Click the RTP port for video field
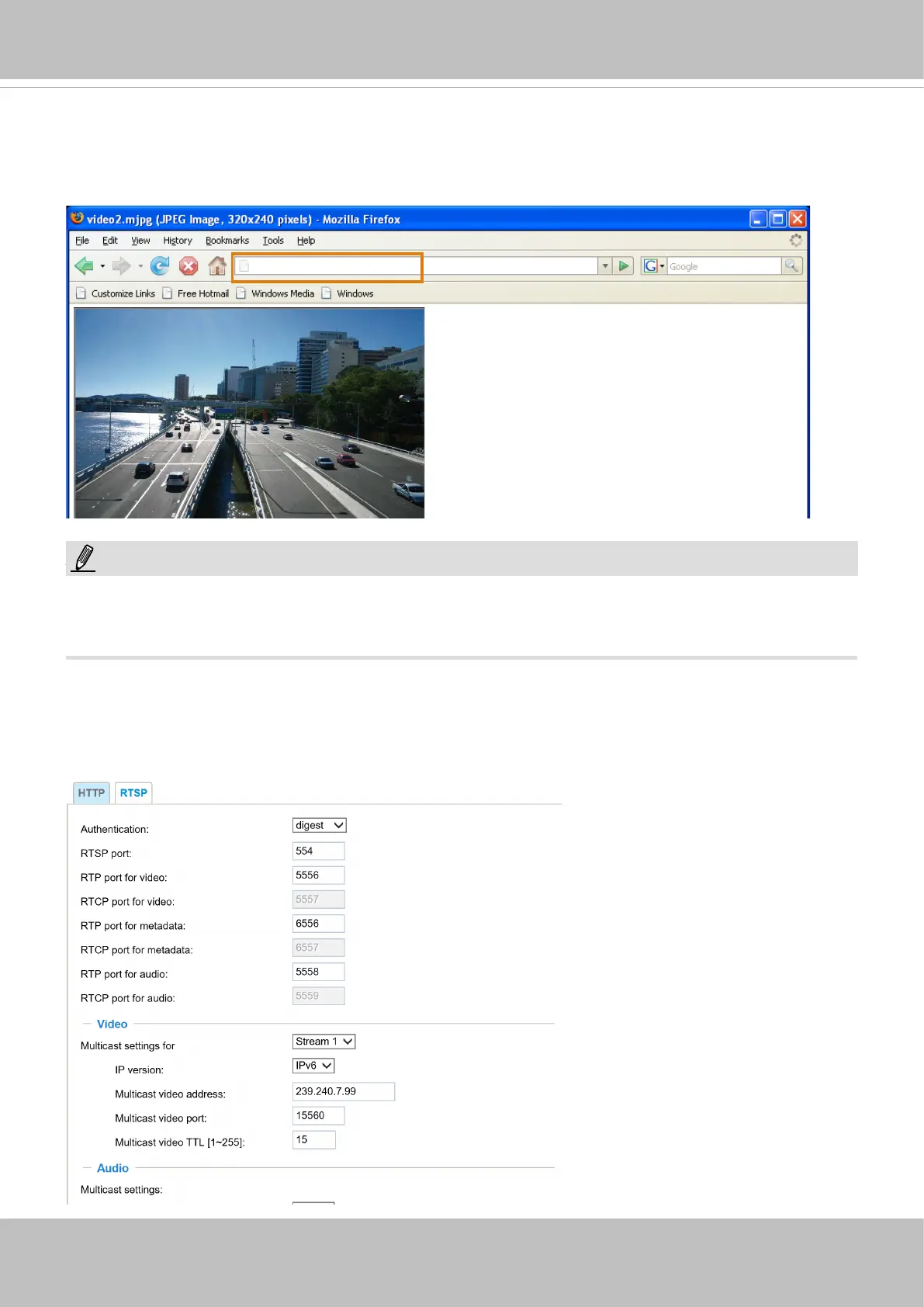The image size is (924, 1307). pyautogui.click(x=318, y=875)
